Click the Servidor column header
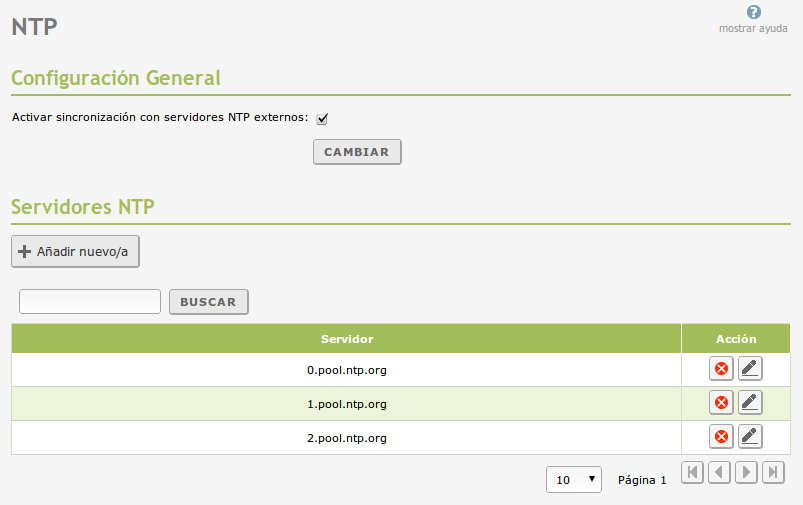The image size is (803, 505). point(346,339)
